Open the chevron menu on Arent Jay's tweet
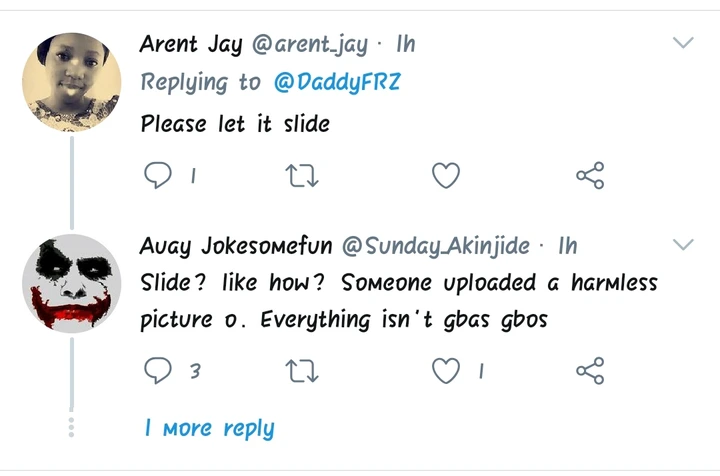Image resolution: width=720 pixels, height=476 pixels. (683, 43)
